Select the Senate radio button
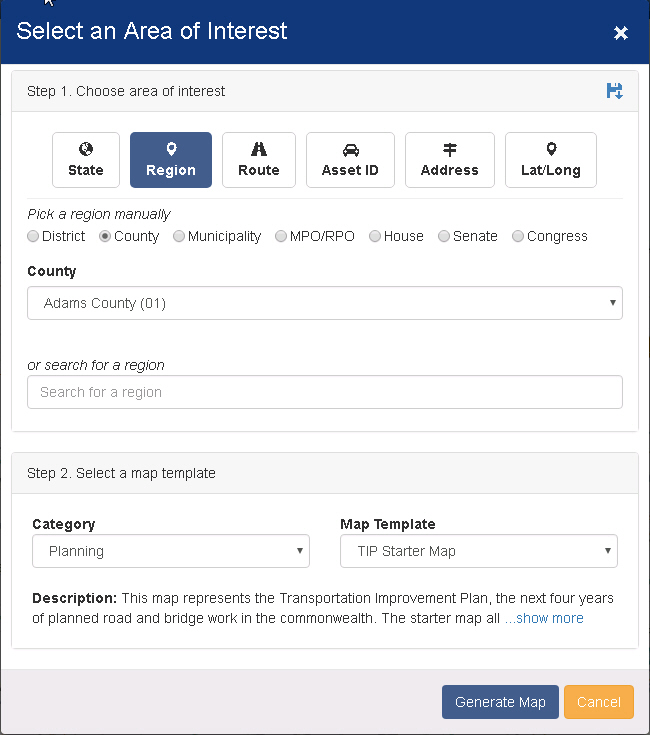The image size is (650, 735). [444, 237]
